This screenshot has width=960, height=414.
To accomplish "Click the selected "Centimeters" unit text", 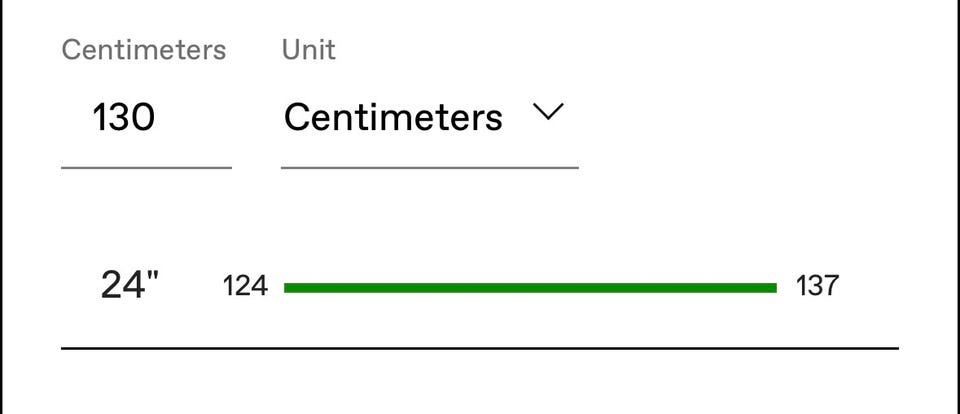I will [393, 118].
